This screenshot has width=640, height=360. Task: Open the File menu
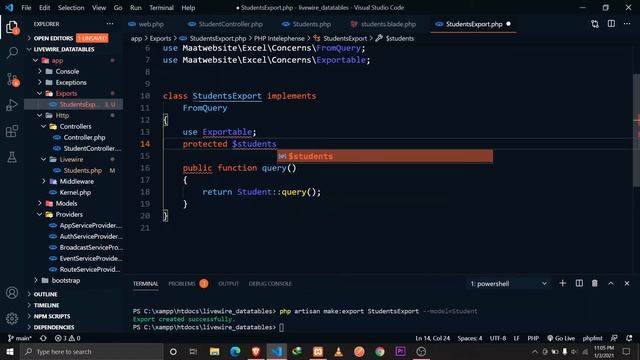click(26, 8)
